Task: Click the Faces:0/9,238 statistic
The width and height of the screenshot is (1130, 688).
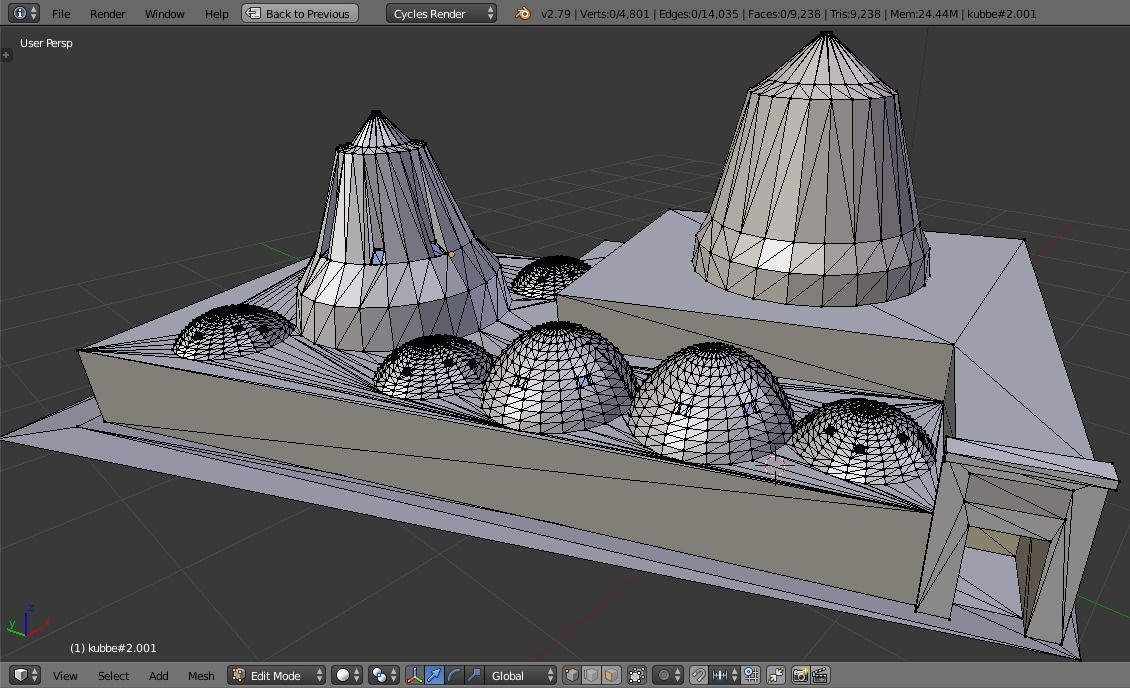Action: (784, 14)
